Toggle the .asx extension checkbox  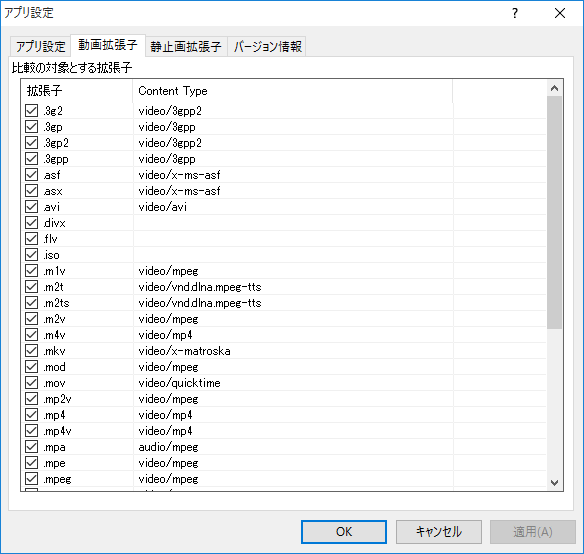(32, 191)
